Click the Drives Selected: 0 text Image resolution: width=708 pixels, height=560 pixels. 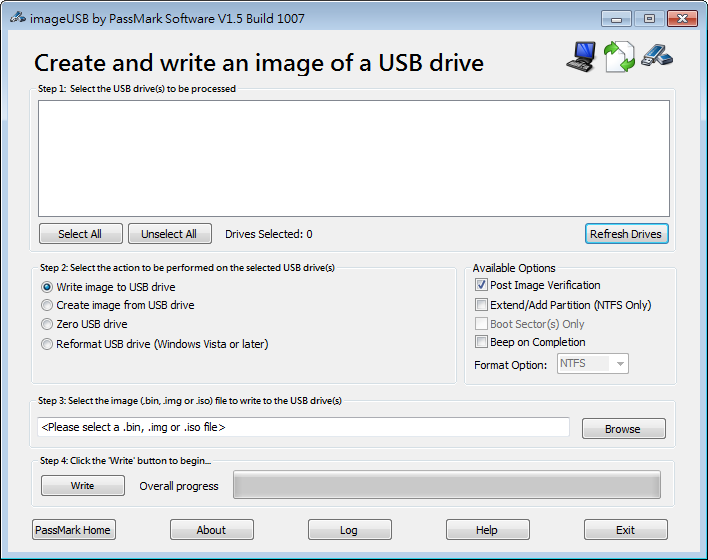click(x=269, y=234)
